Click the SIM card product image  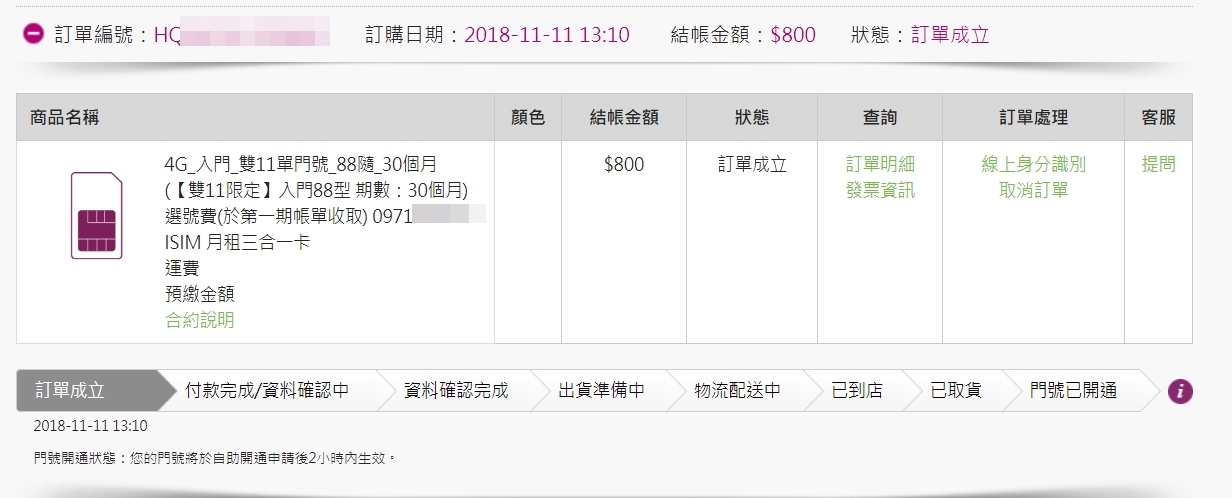[96, 216]
